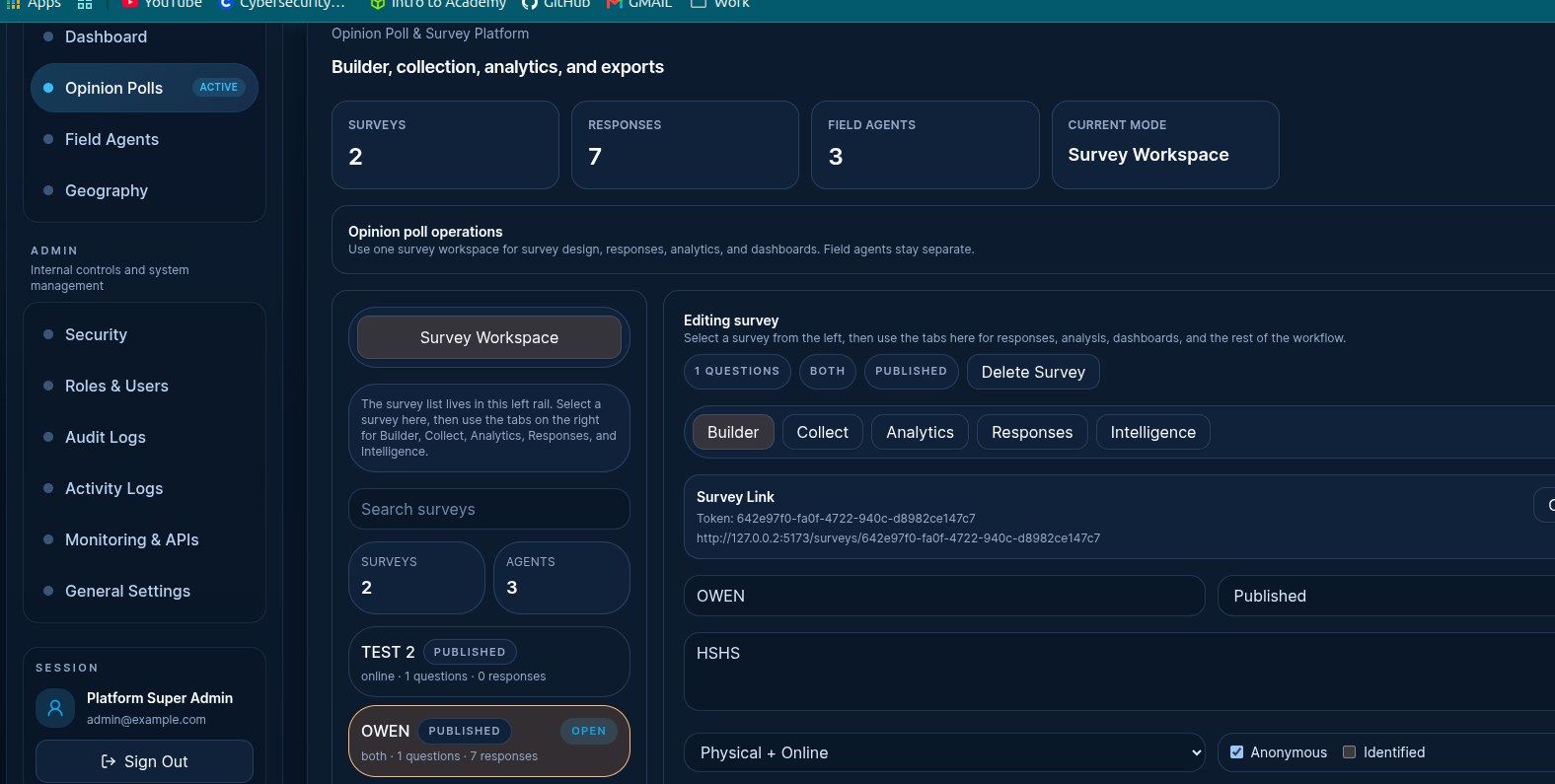Screen dimensions: 1555x784
Task: Select the OWEN survey card
Action: (x=489, y=742)
